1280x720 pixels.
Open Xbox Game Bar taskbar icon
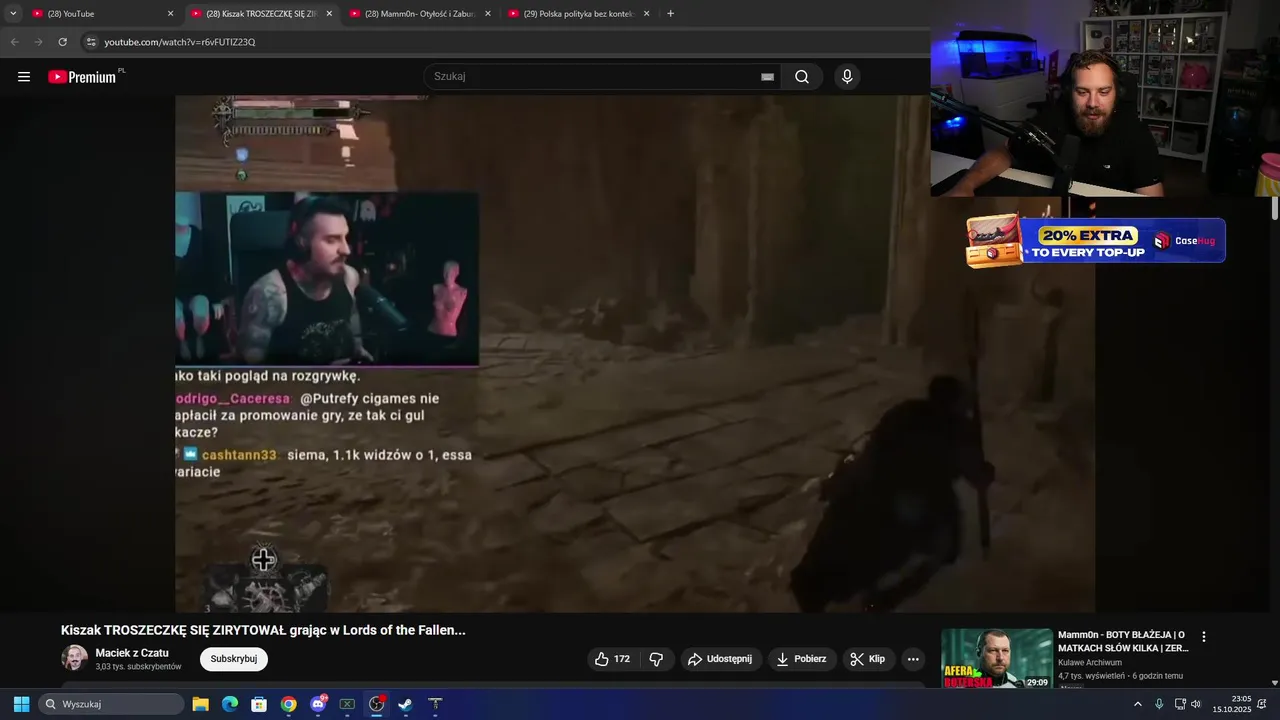tap(347, 704)
